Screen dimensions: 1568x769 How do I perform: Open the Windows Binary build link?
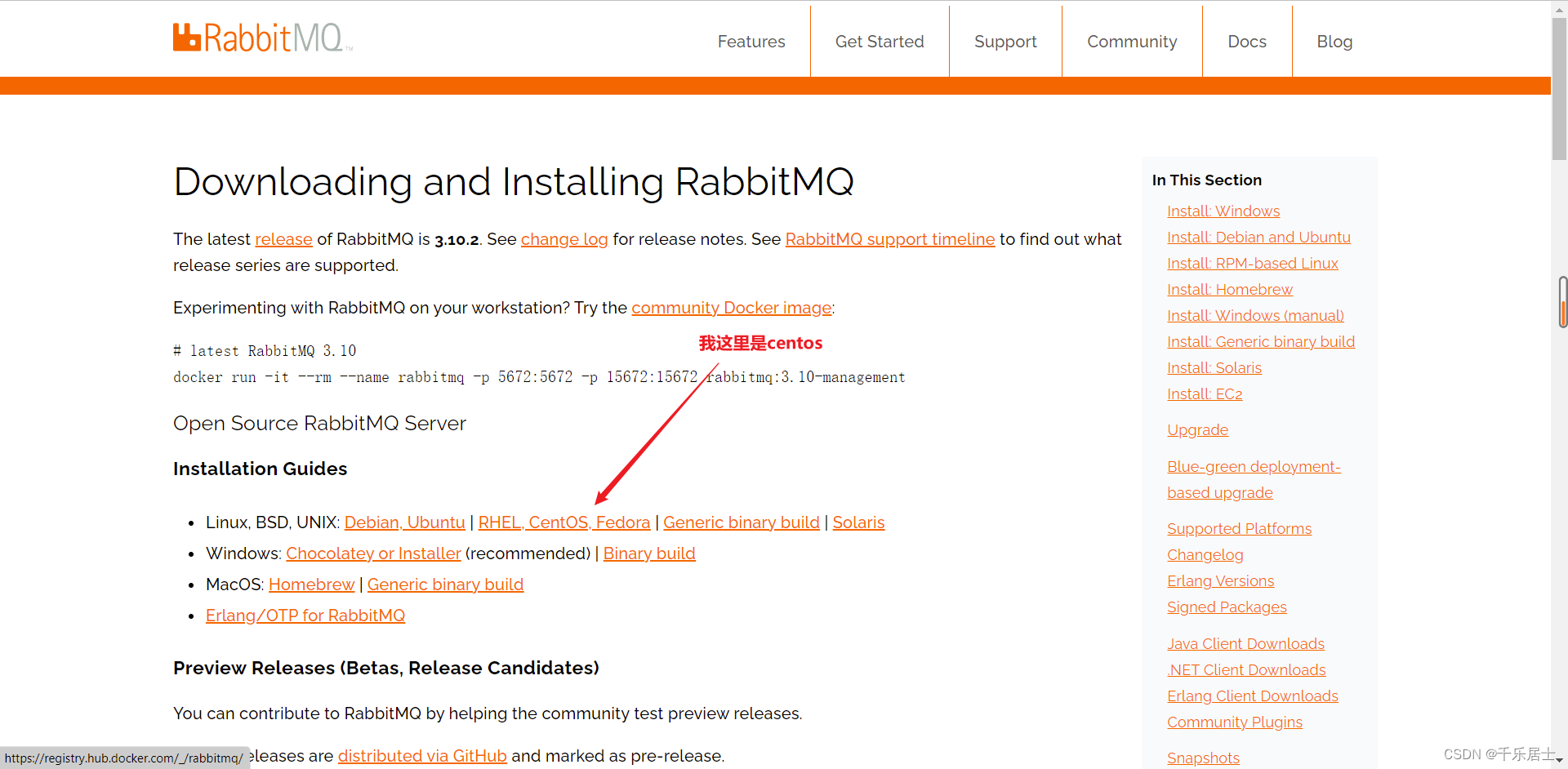pos(649,553)
